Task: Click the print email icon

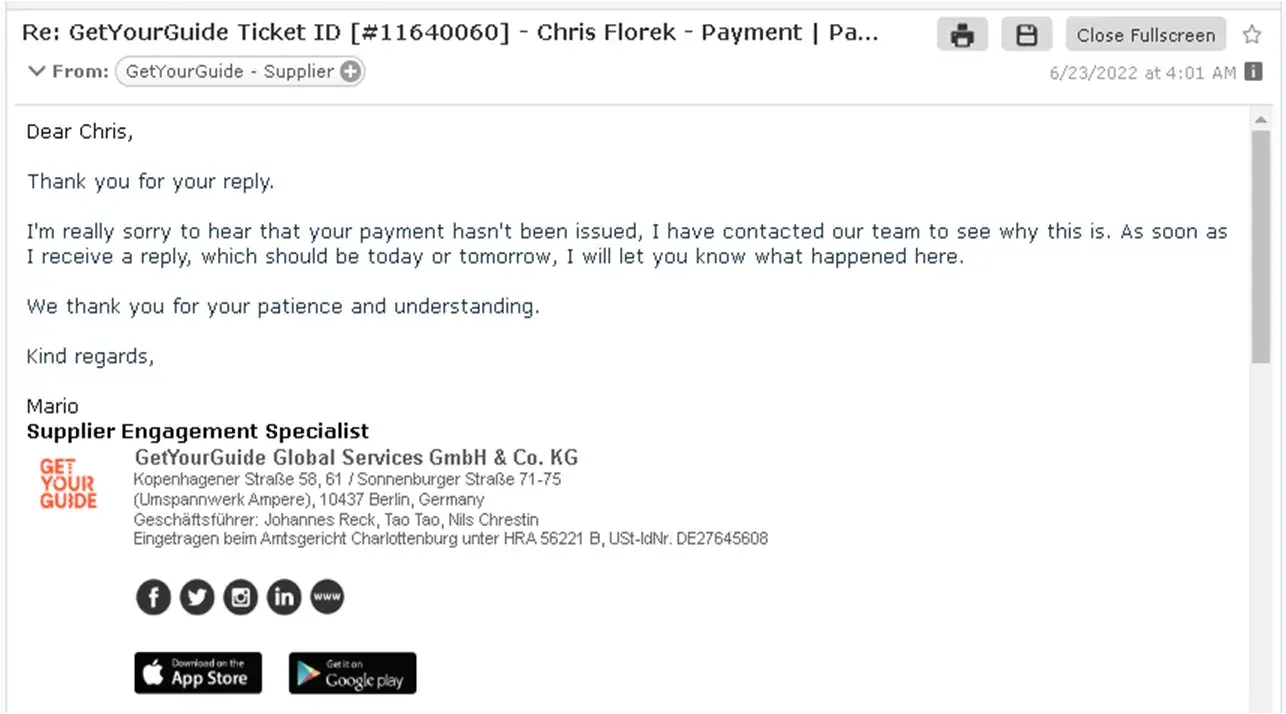Action: (x=962, y=35)
